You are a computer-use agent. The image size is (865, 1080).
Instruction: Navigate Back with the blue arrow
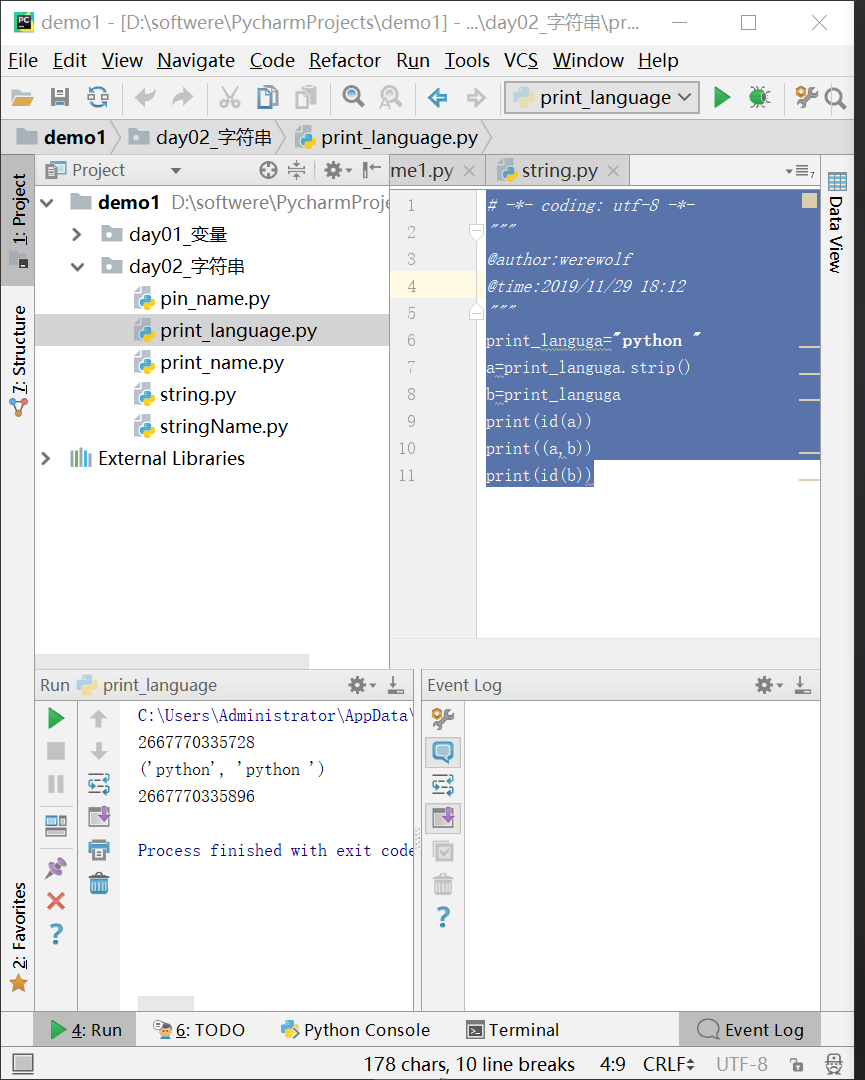pos(437,97)
